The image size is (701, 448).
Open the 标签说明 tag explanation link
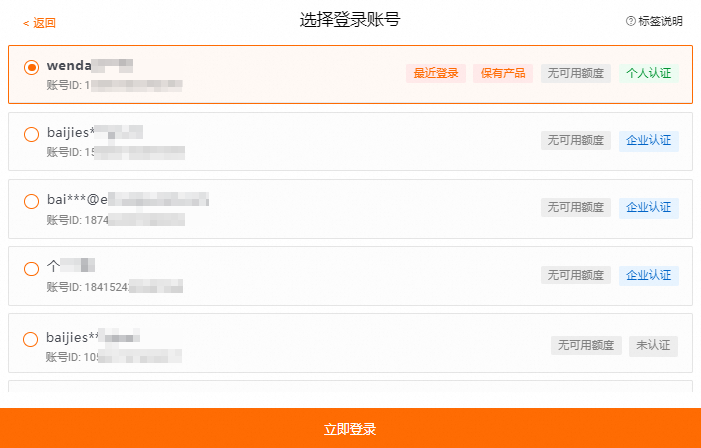click(661, 21)
